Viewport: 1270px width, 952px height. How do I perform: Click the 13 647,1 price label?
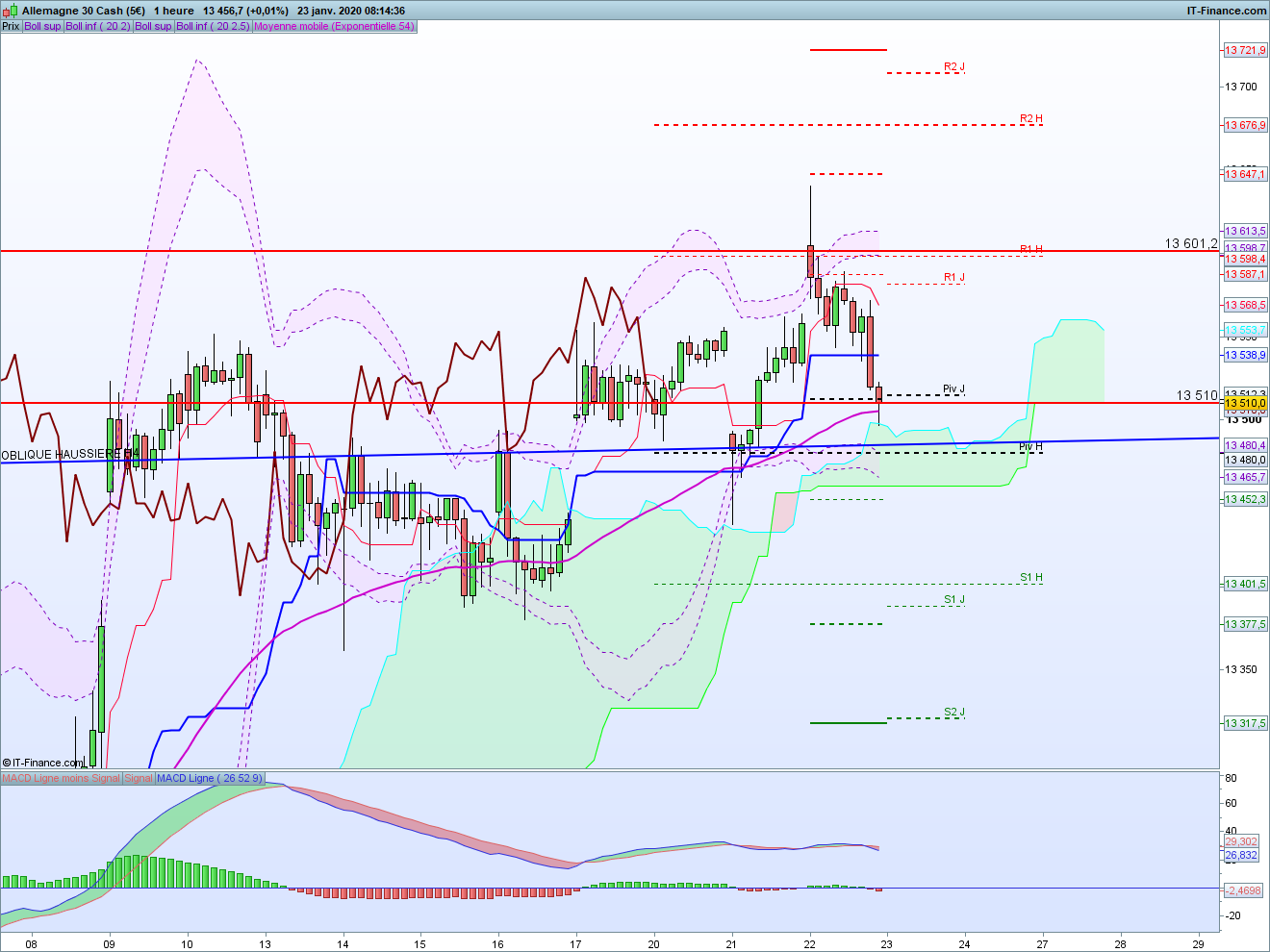coord(1245,174)
